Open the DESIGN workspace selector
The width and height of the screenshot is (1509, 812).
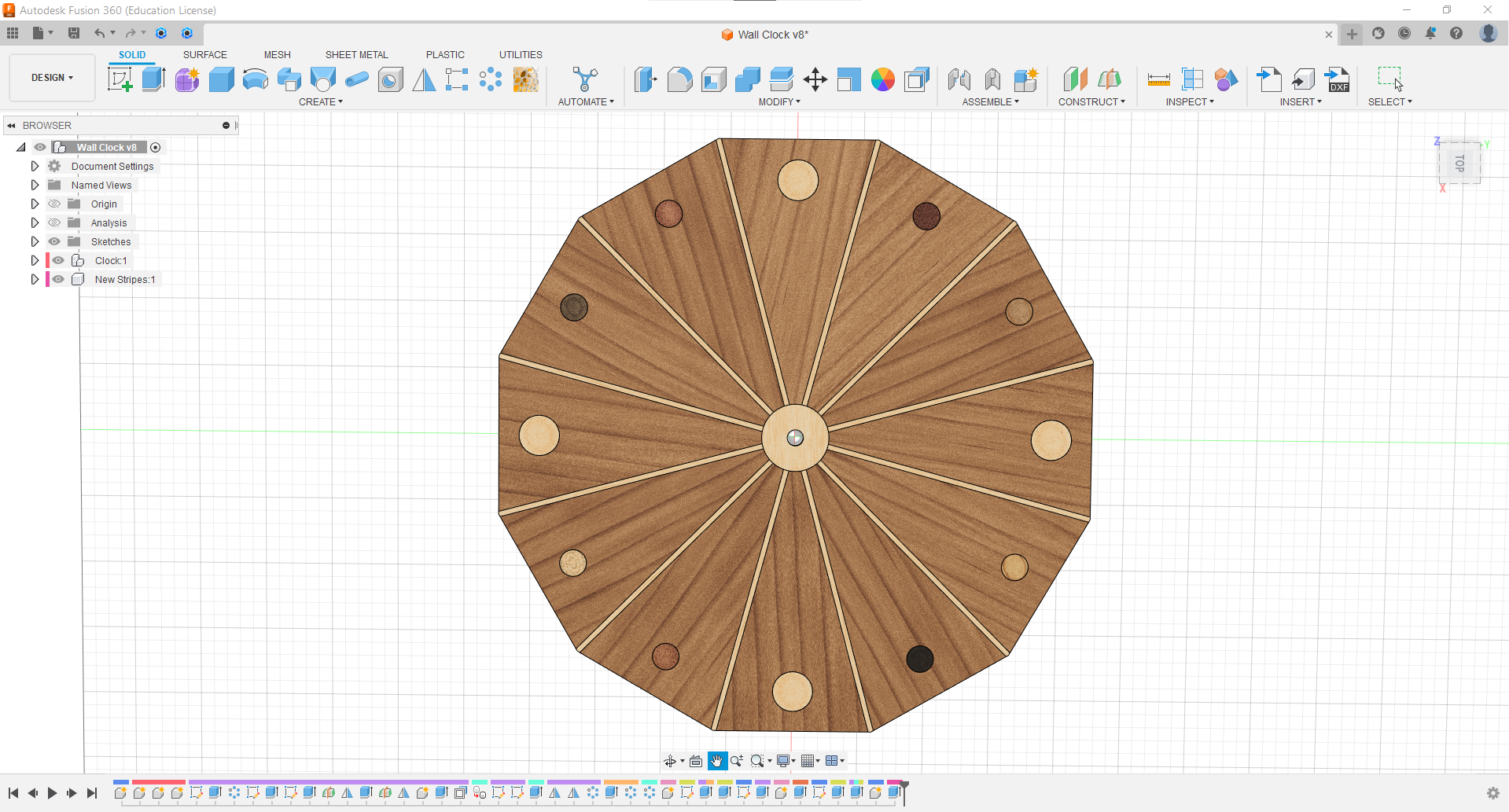(x=51, y=77)
